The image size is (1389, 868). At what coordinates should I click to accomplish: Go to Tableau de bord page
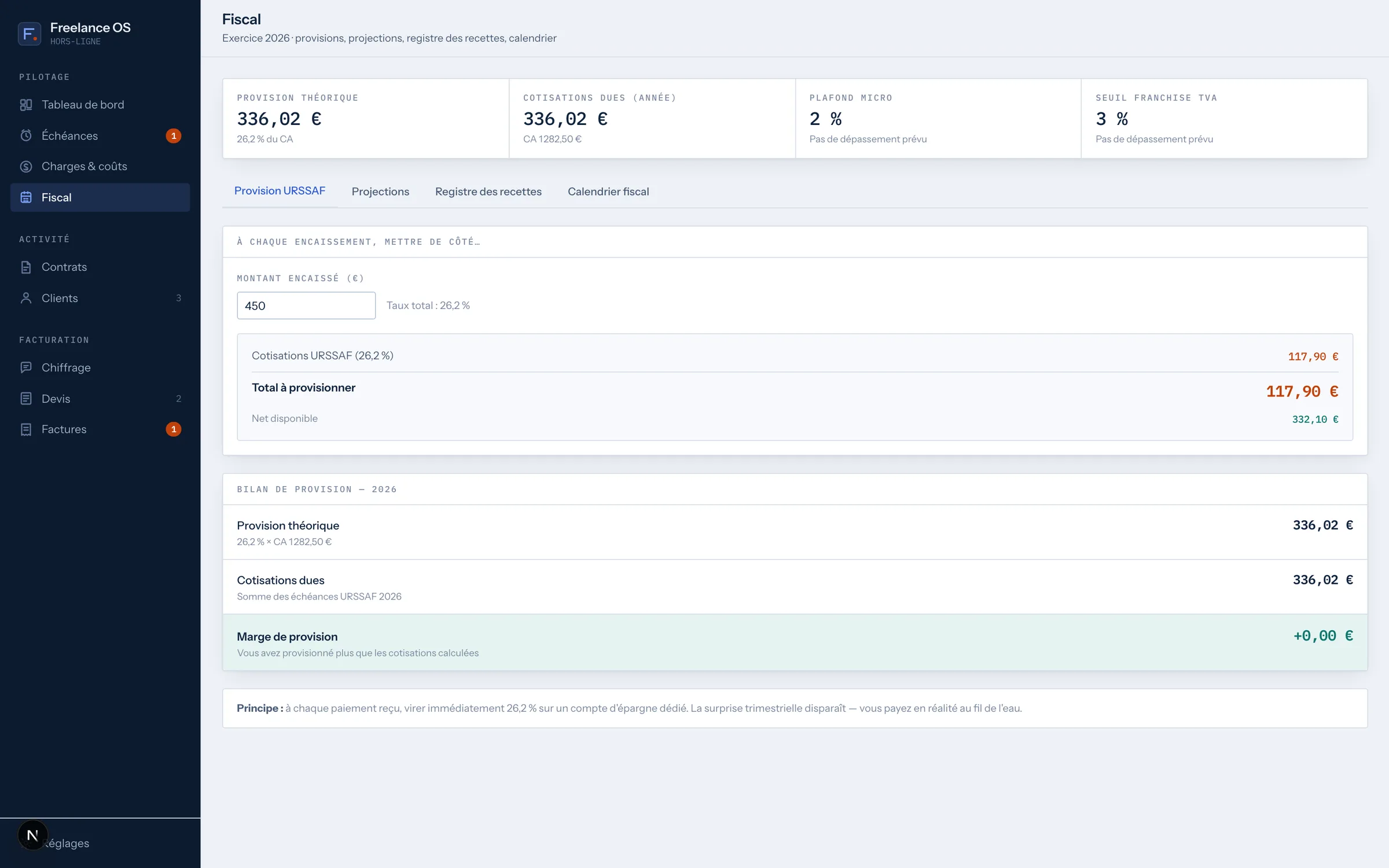pyautogui.click(x=100, y=105)
